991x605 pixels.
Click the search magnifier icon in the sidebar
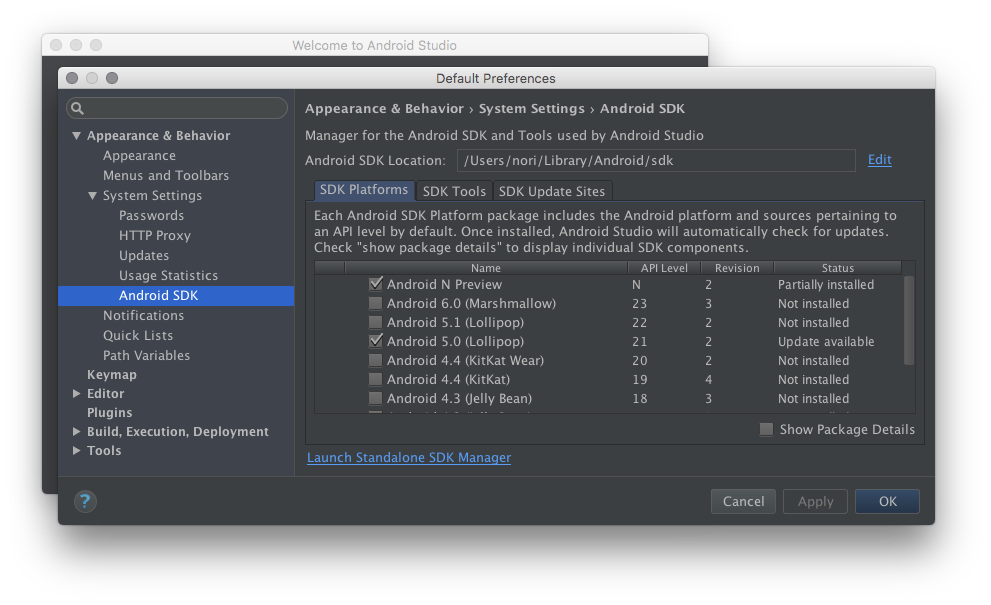click(77, 108)
